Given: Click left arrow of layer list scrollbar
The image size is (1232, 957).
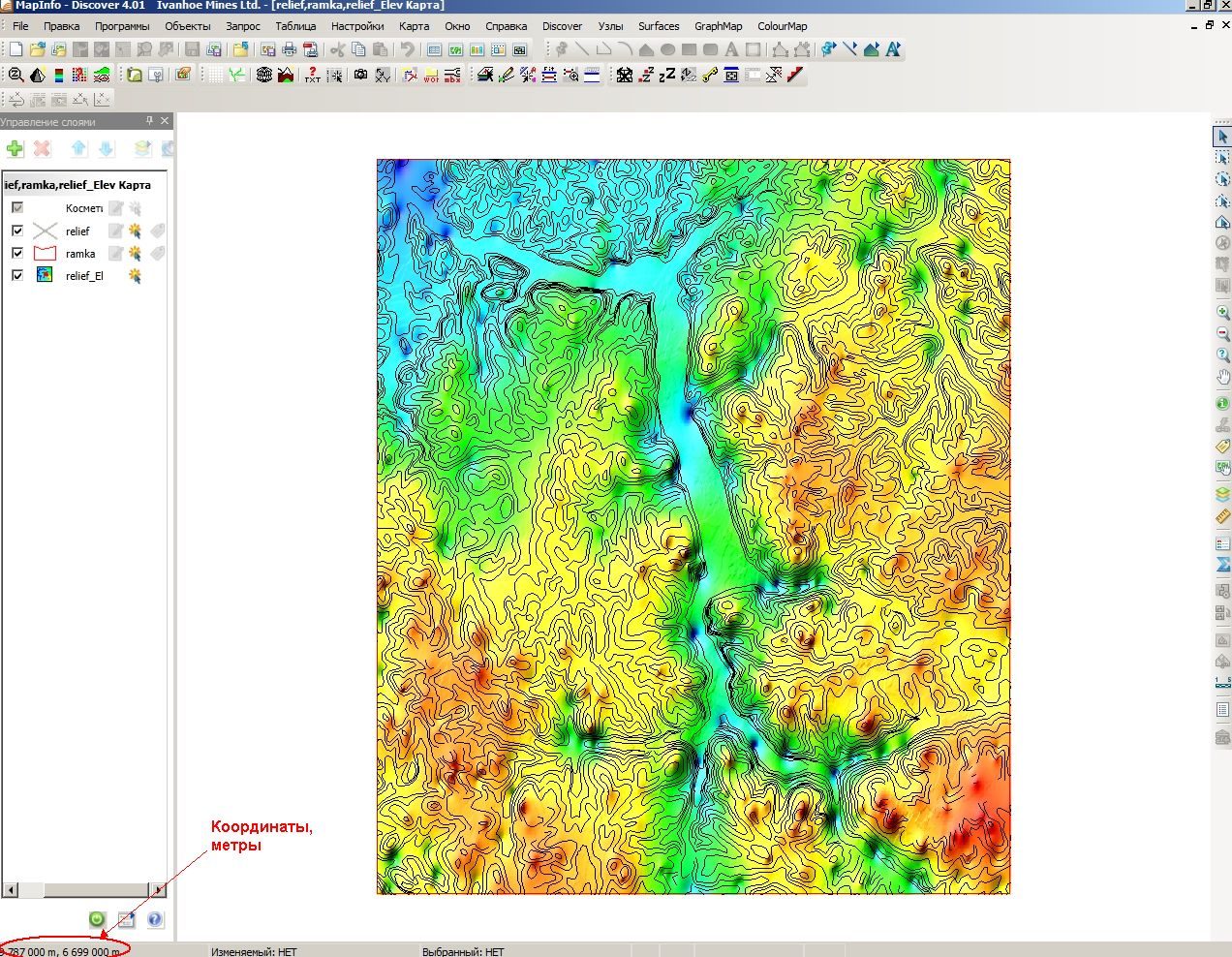Looking at the screenshot, I should point(11,890).
